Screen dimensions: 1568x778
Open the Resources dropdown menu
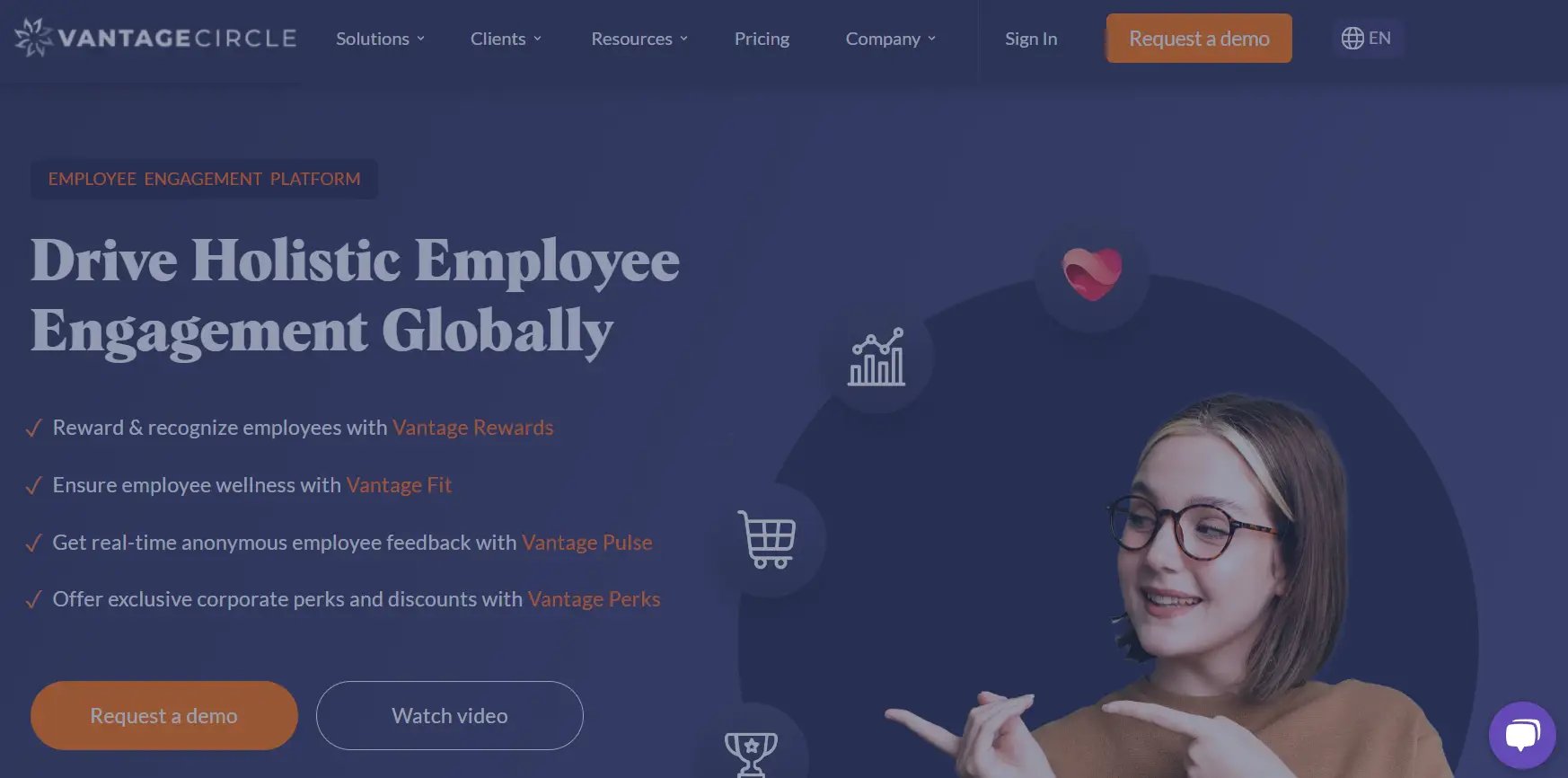click(x=639, y=39)
